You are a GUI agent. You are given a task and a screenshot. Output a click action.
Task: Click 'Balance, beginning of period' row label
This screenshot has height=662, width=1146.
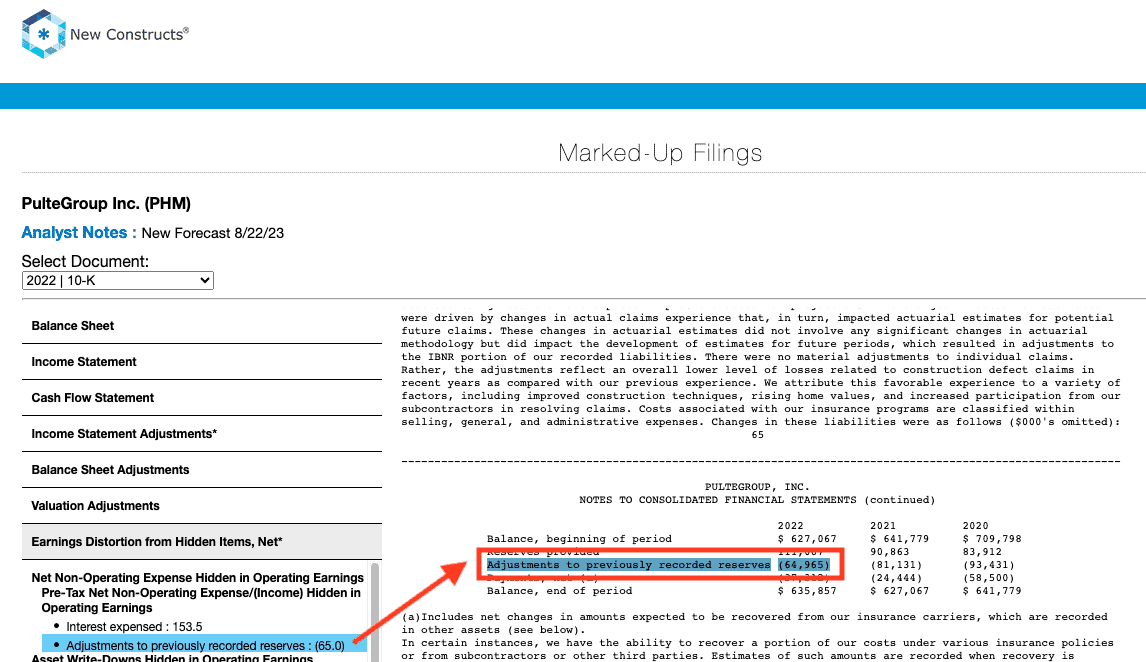(579, 539)
